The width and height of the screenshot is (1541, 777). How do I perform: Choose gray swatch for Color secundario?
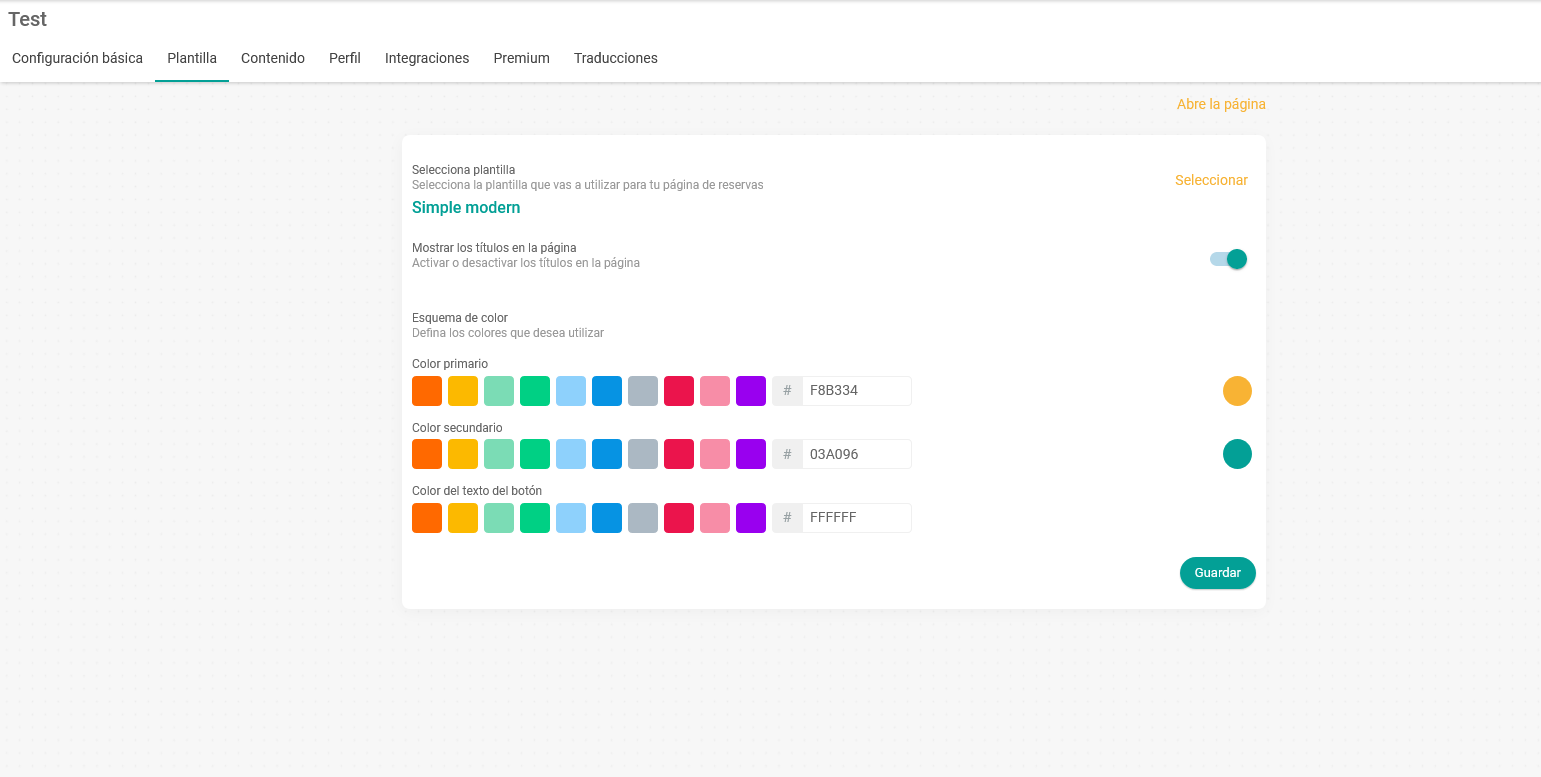click(643, 454)
